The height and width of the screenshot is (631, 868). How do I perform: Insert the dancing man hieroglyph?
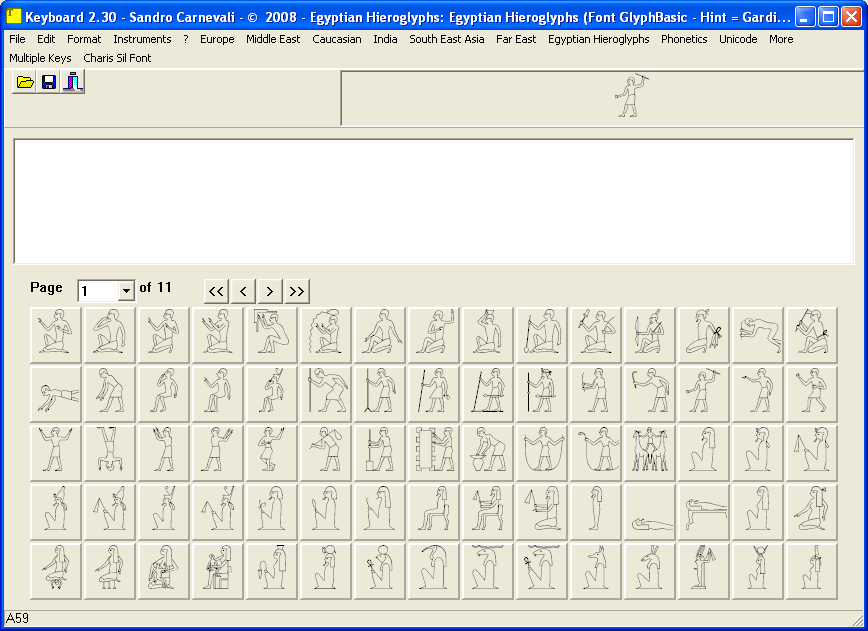click(272, 452)
